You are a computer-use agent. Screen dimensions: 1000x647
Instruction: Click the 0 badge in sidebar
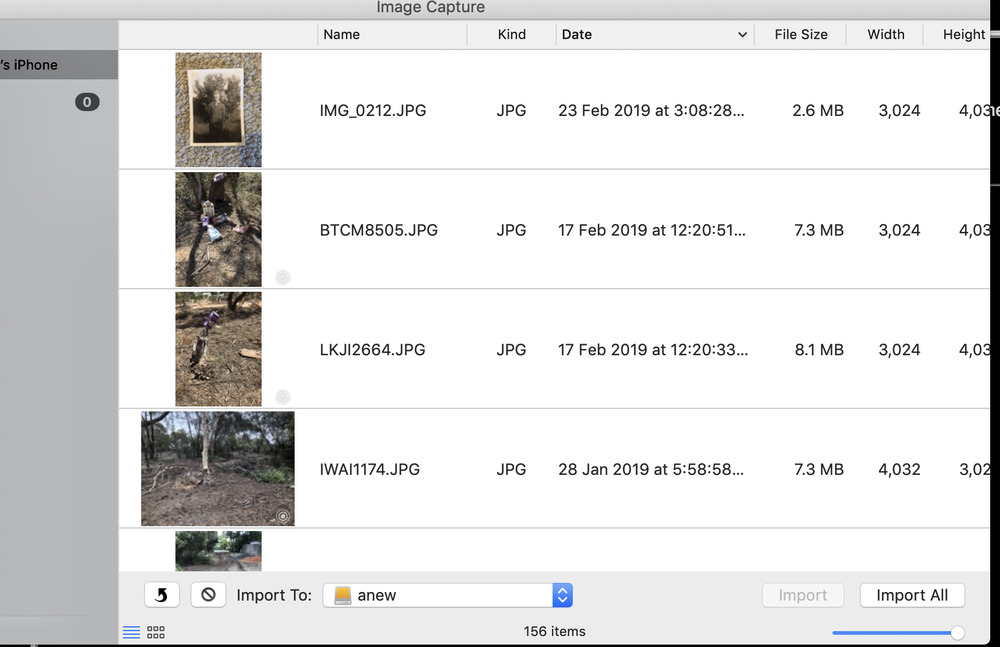[x=87, y=102]
